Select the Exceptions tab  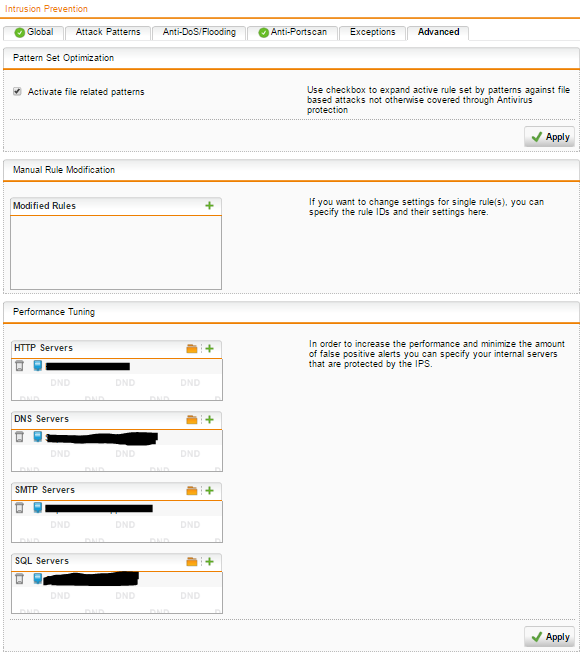372,32
